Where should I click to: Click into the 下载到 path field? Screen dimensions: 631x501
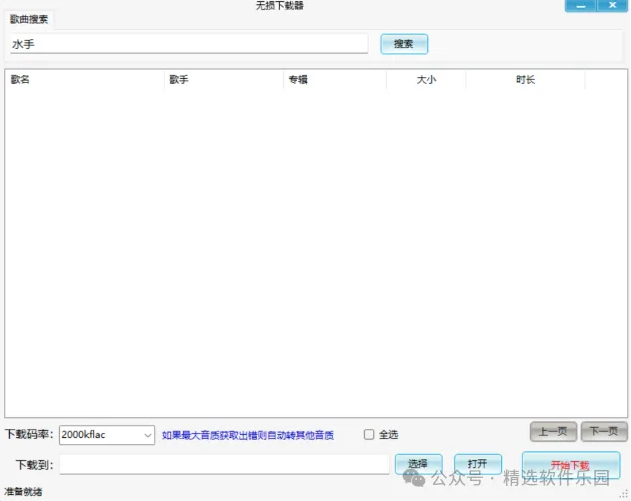[x=224, y=465]
